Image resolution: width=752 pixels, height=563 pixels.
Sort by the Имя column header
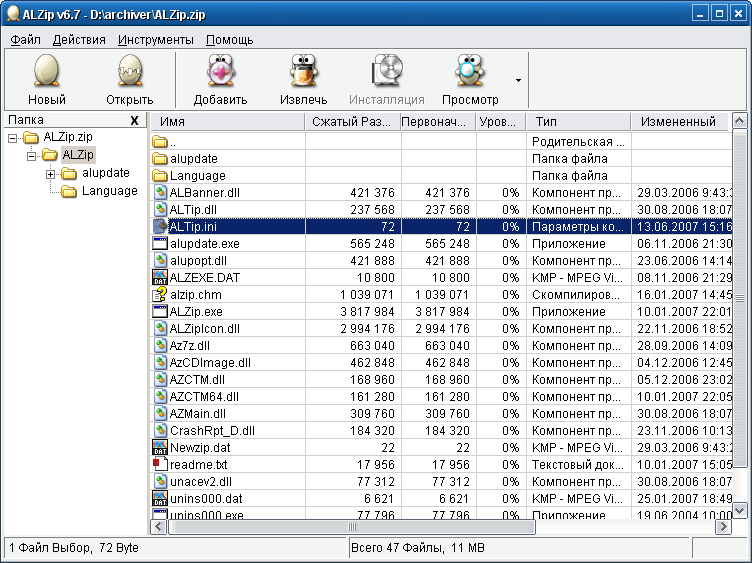pos(227,122)
